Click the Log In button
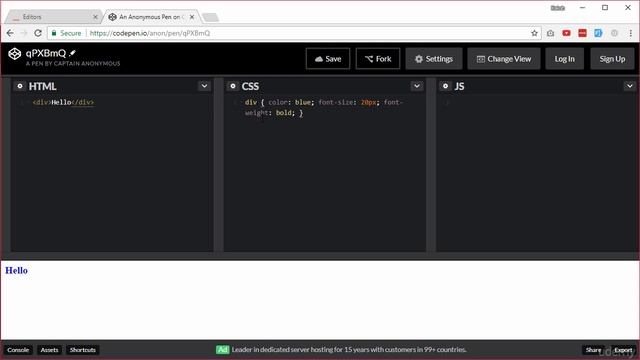Image resolution: width=640 pixels, height=360 pixels. [x=564, y=59]
